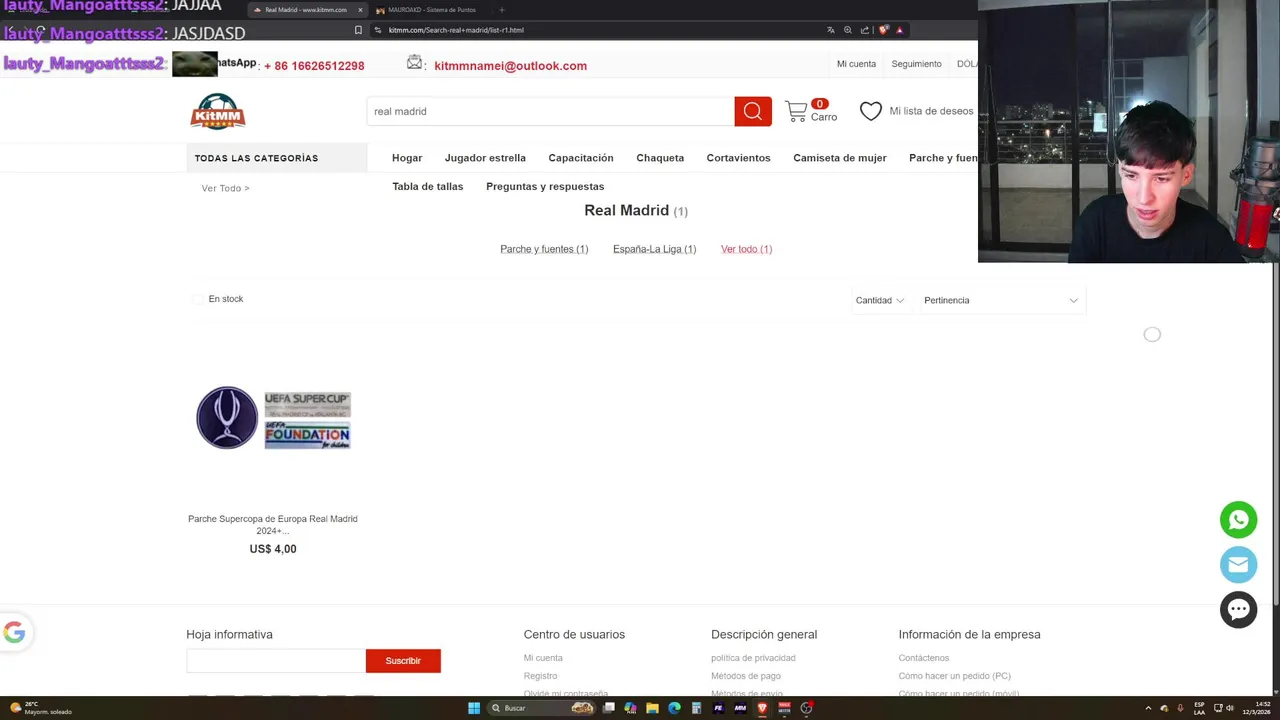Open the Calculator taskbar icon

pos(696,708)
